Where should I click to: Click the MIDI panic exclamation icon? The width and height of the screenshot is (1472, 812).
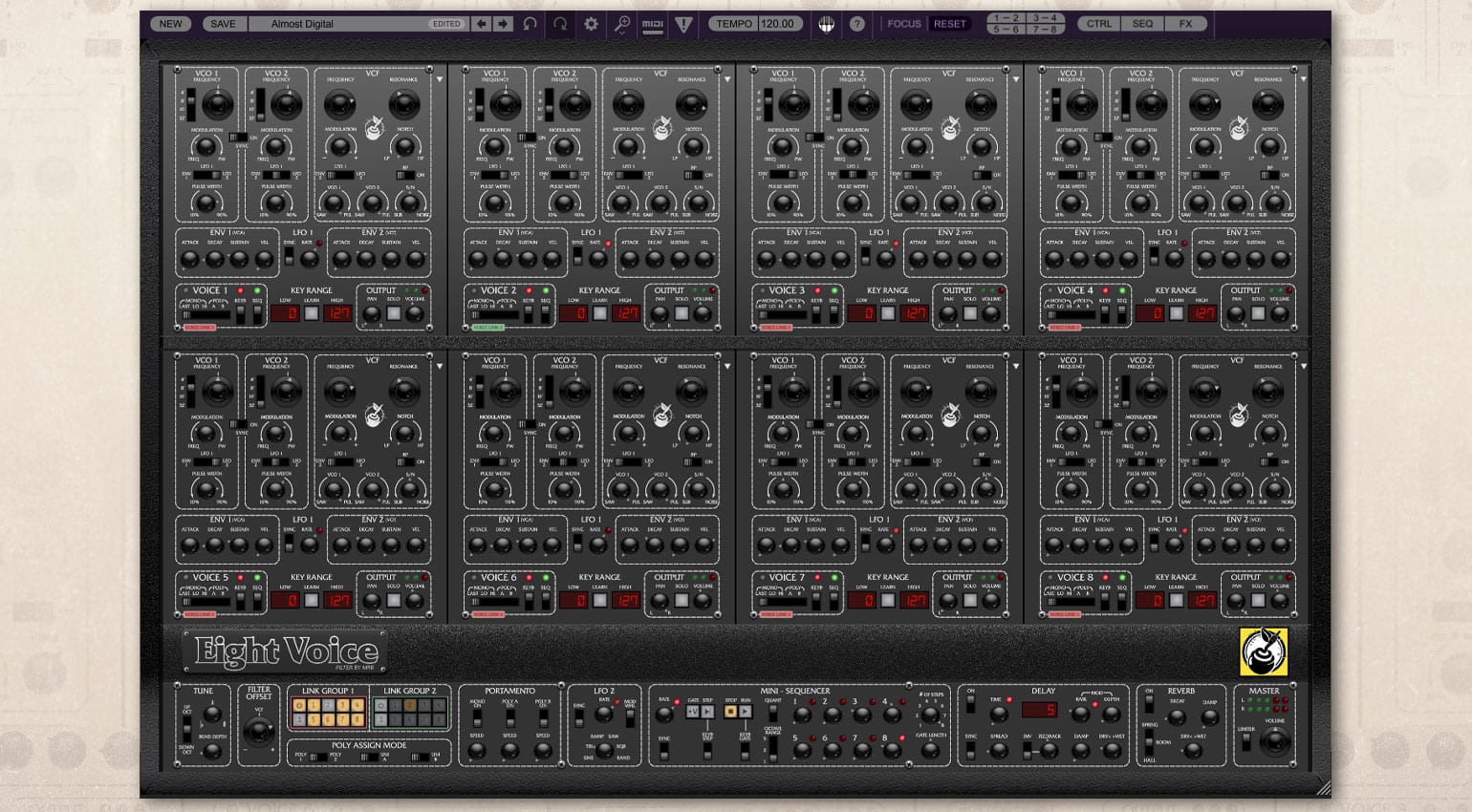click(682, 24)
